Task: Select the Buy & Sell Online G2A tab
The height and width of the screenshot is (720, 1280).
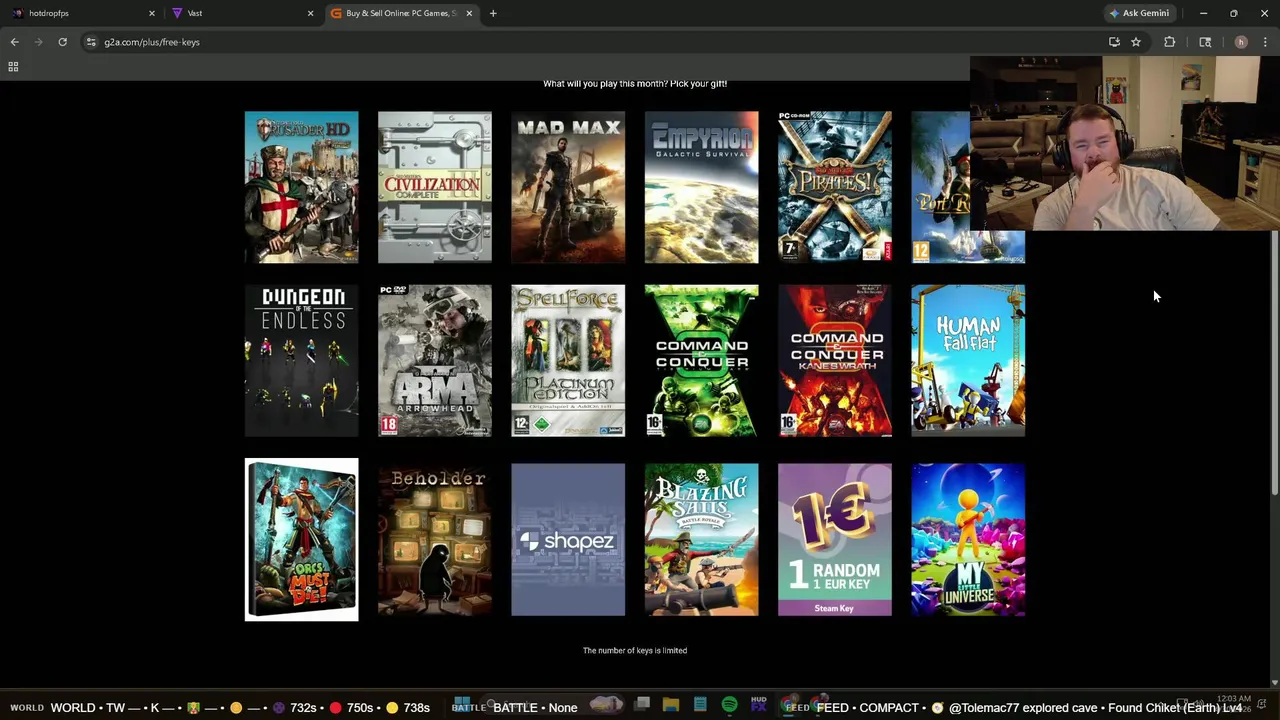Action: [400, 13]
